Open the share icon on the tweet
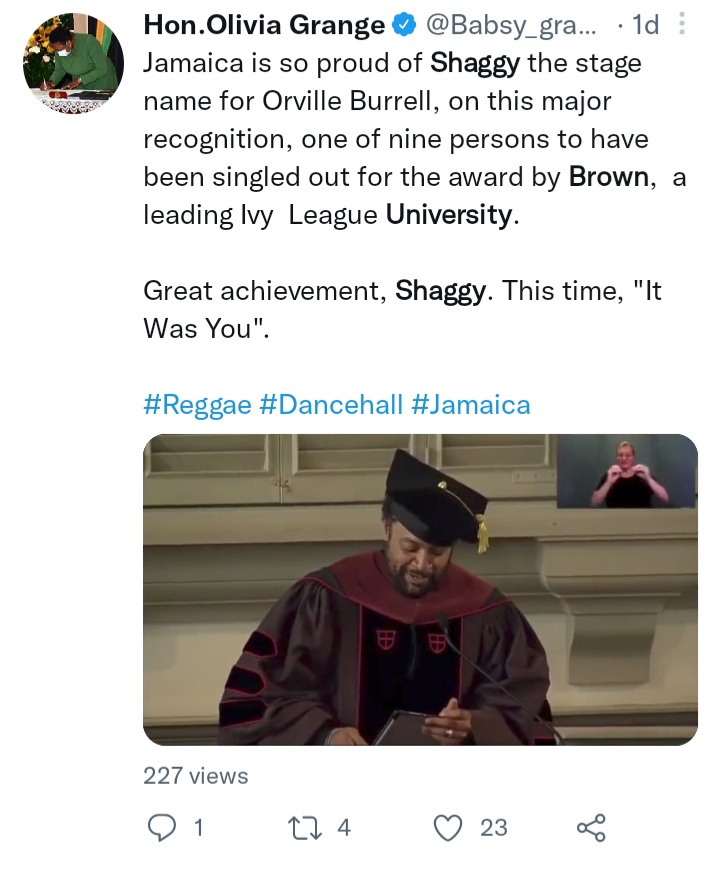This screenshot has height=874, width=720. coord(591,828)
